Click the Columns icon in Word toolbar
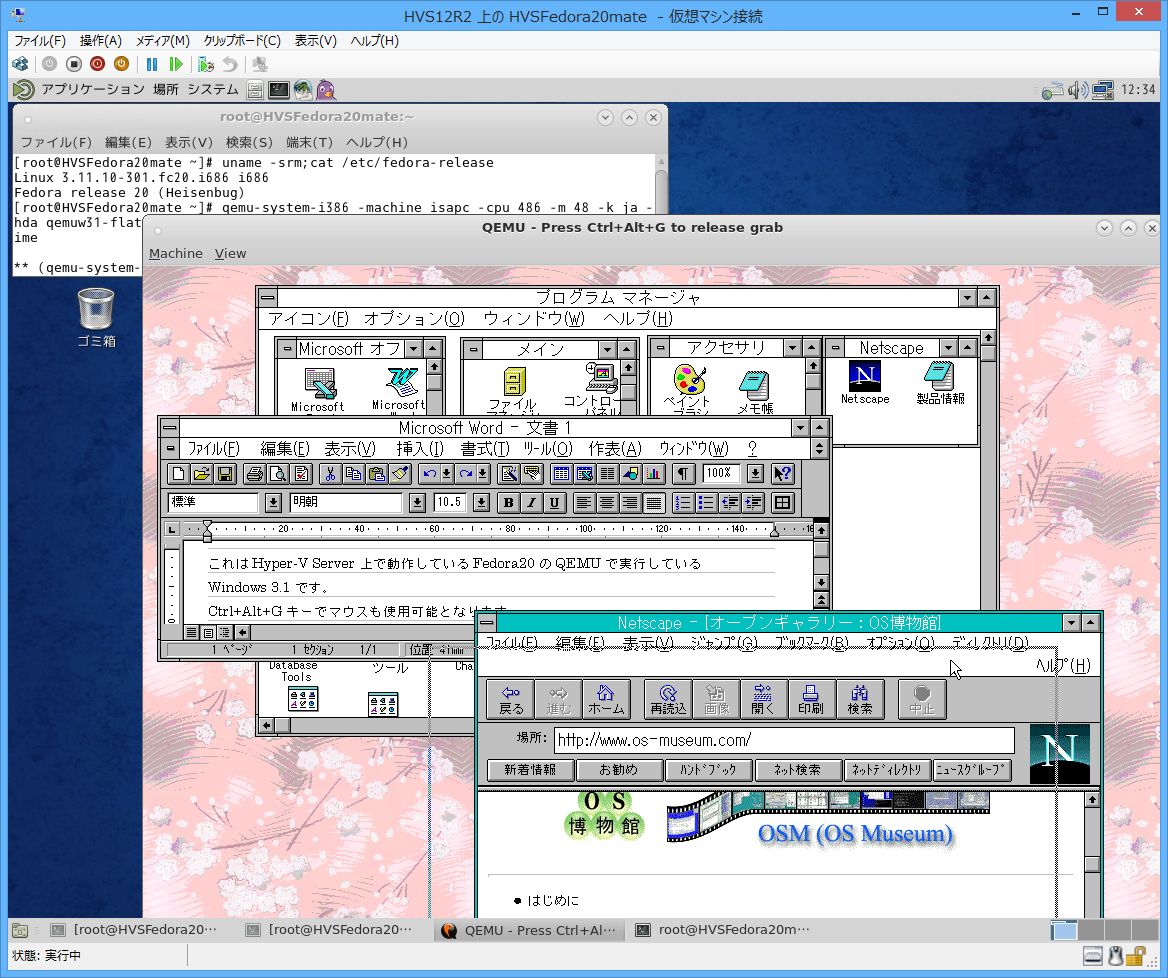This screenshot has height=978, width=1168. point(608,474)
